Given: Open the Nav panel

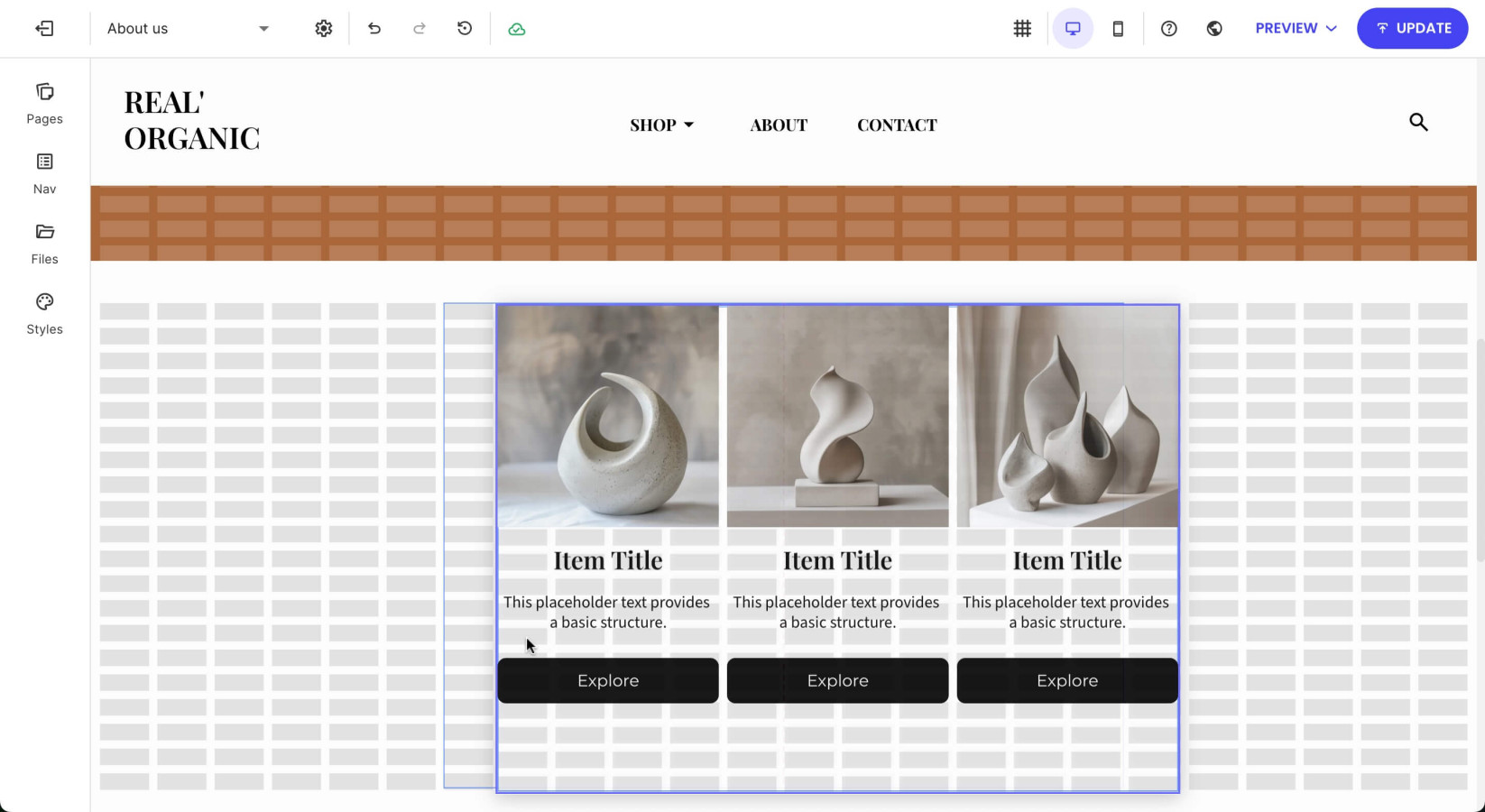Looking at the screenshot, I should click(x=44, y=174).
